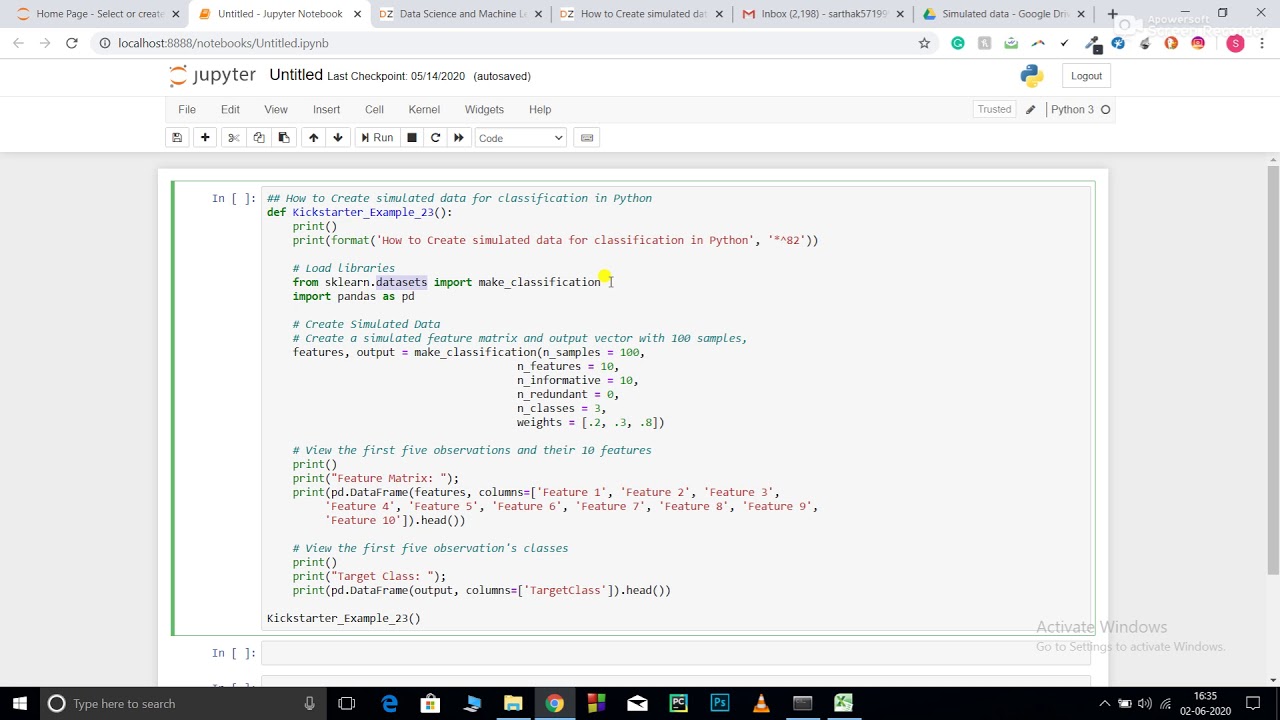The image size is (1280, 720).
Task: Open the Chrome three-dot menu
Action: [1263, 43]
